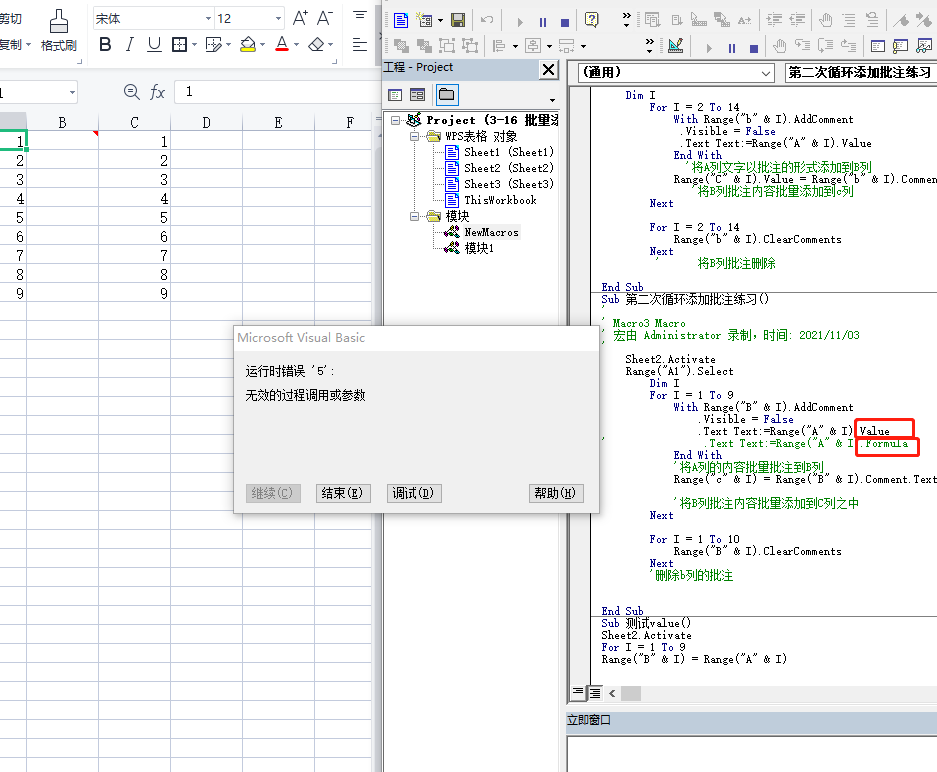This screenshot has width=937, height=772.
Task: Click 帮助(H) button in error dialog
Action: pos(555,493)
